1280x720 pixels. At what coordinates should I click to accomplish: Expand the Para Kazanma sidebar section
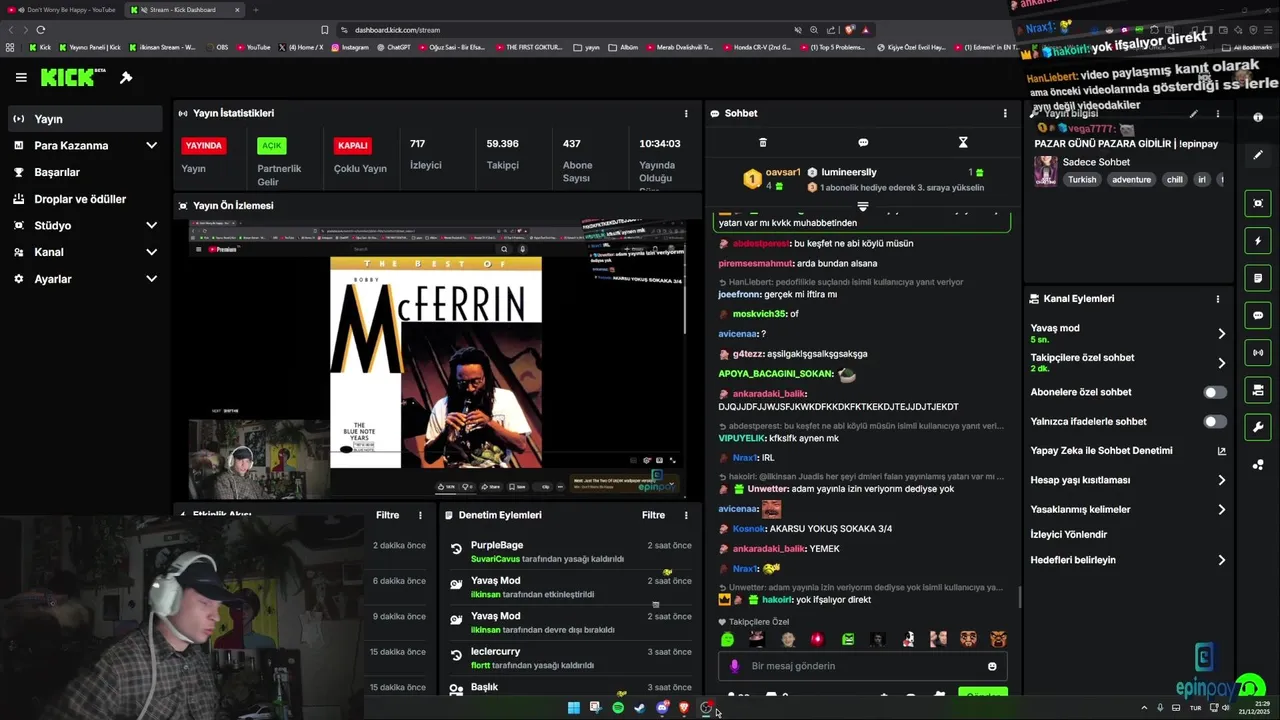[x=151, y=145]
